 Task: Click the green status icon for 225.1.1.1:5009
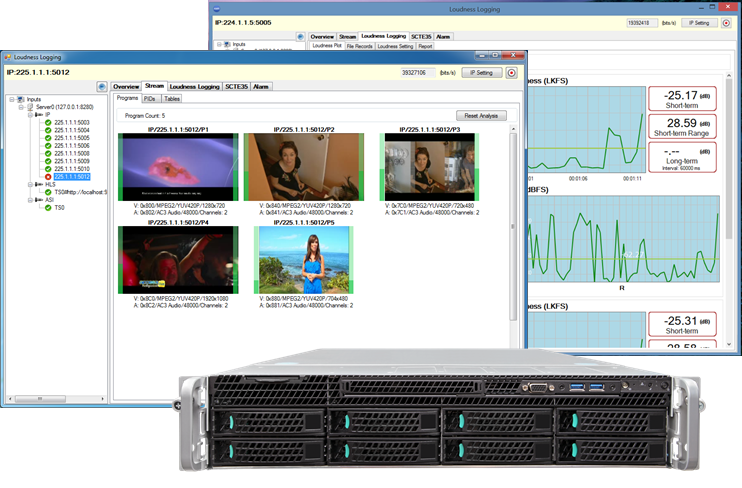point(48,161)
